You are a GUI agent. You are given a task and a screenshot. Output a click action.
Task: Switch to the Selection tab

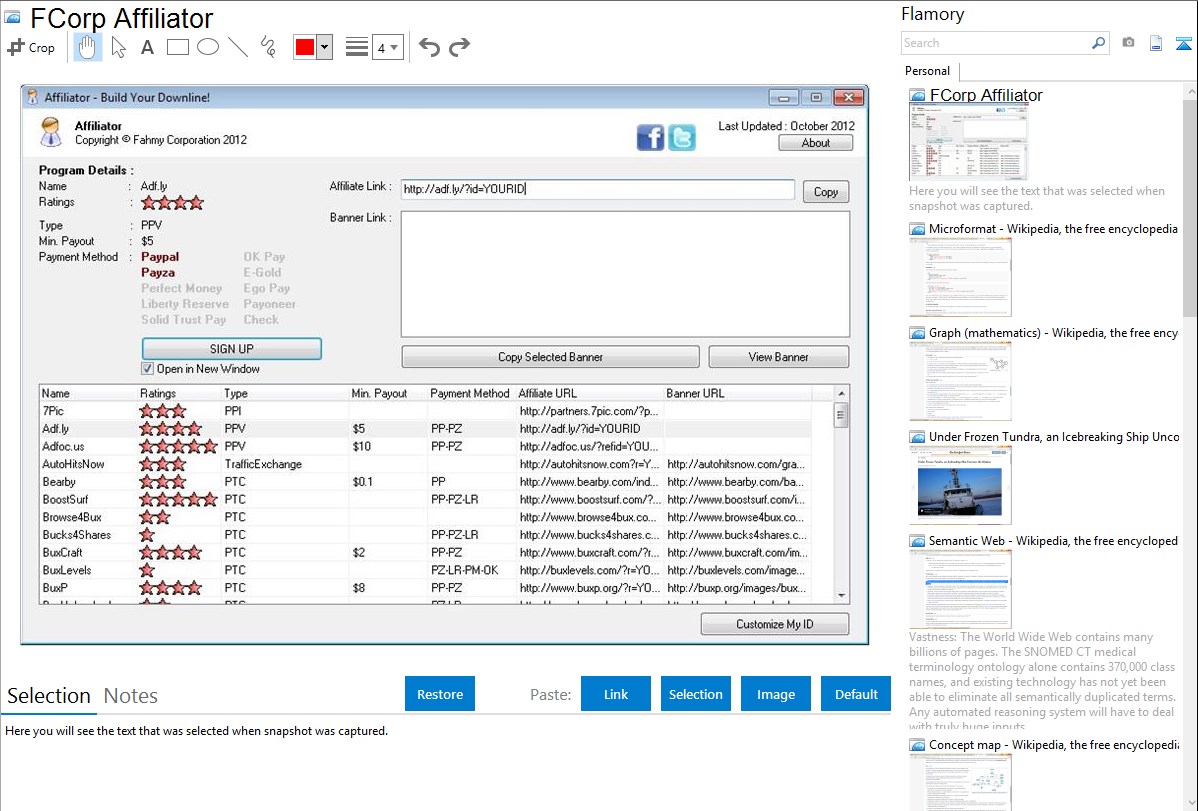coord(49,696)
